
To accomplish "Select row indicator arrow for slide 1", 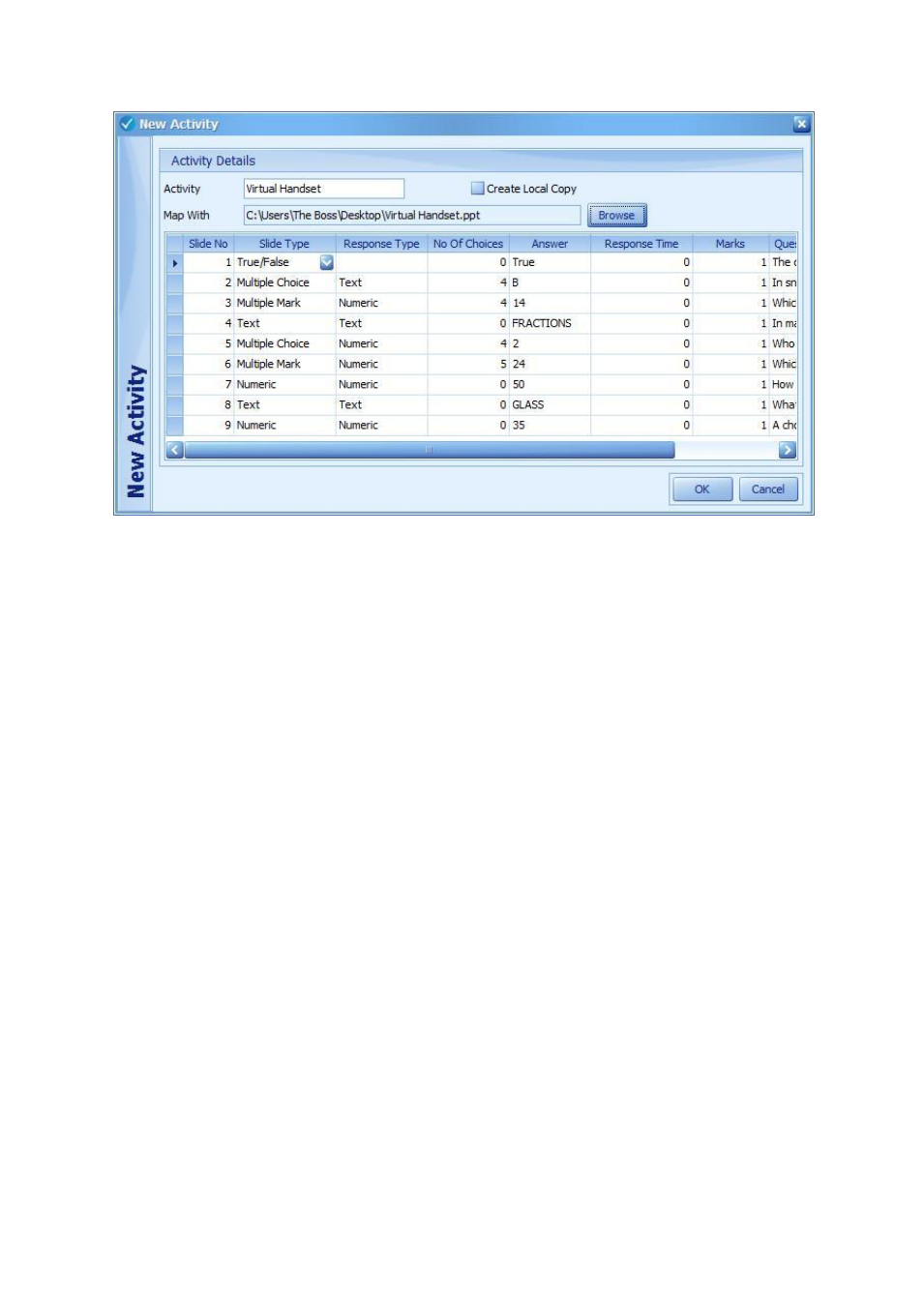I will 175,262.
